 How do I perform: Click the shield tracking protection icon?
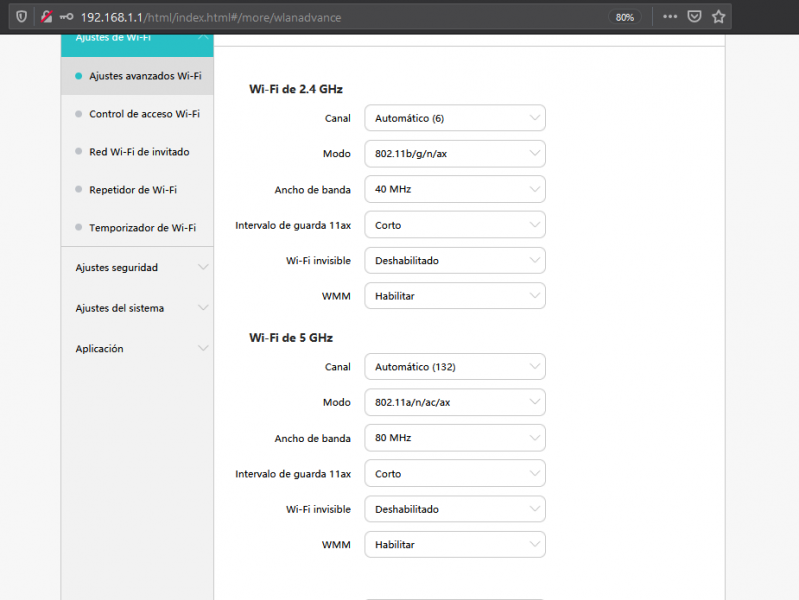[x=22, y=17]
